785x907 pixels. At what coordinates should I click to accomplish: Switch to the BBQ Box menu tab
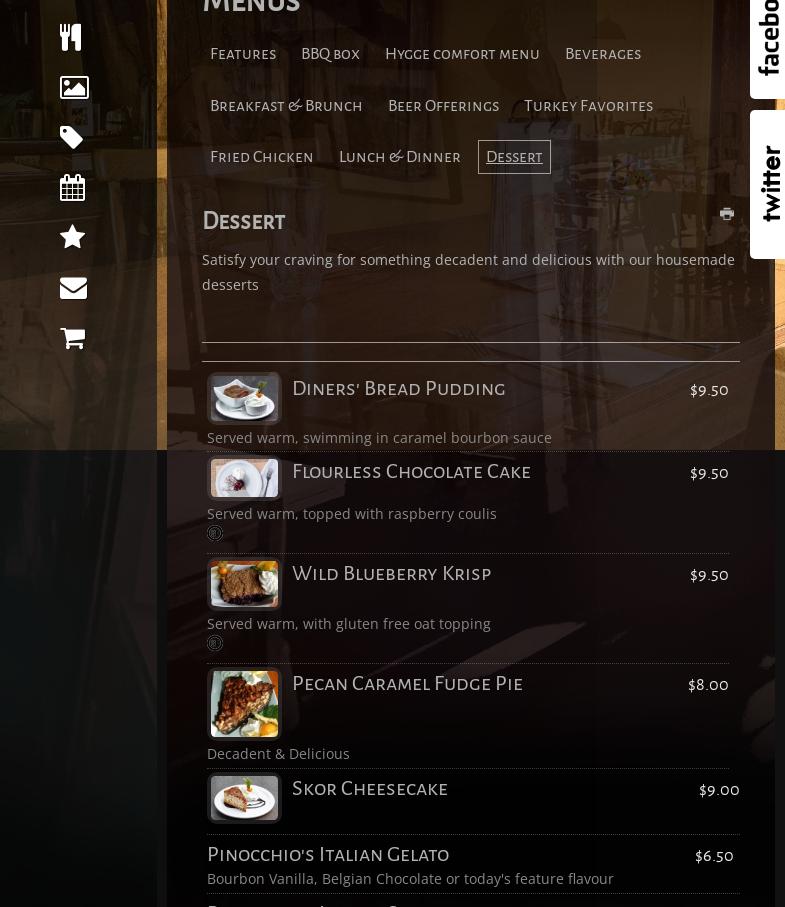[x=330, y=54]
